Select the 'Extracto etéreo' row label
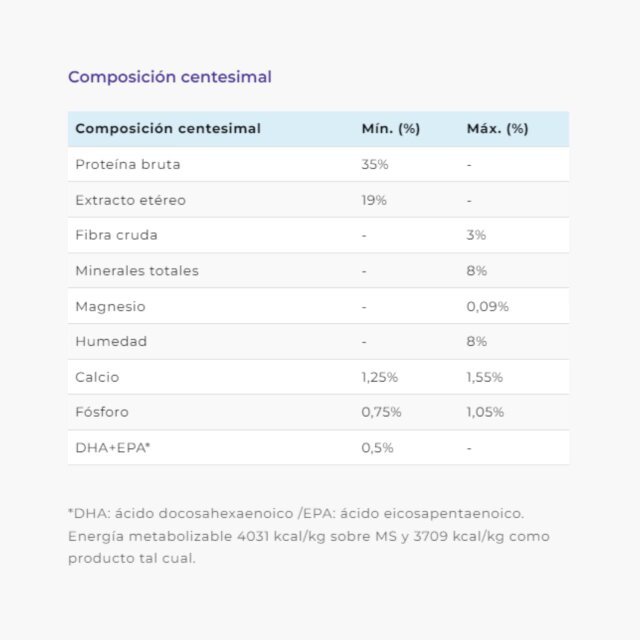Screen dimensions: 640x640 point(131,200)
